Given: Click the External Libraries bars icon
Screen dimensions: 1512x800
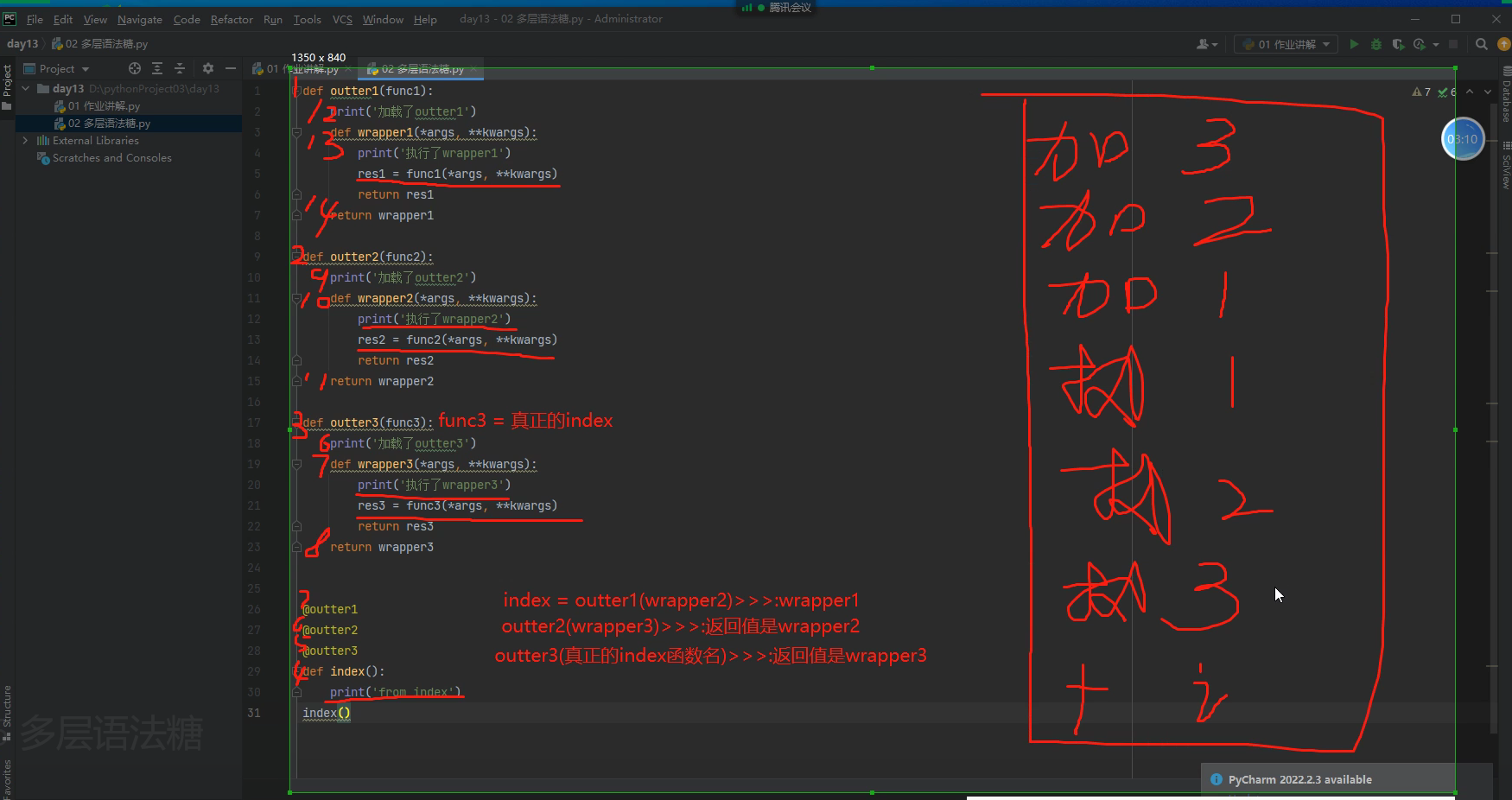Looking at the screenshot, I should pos(43,141).
